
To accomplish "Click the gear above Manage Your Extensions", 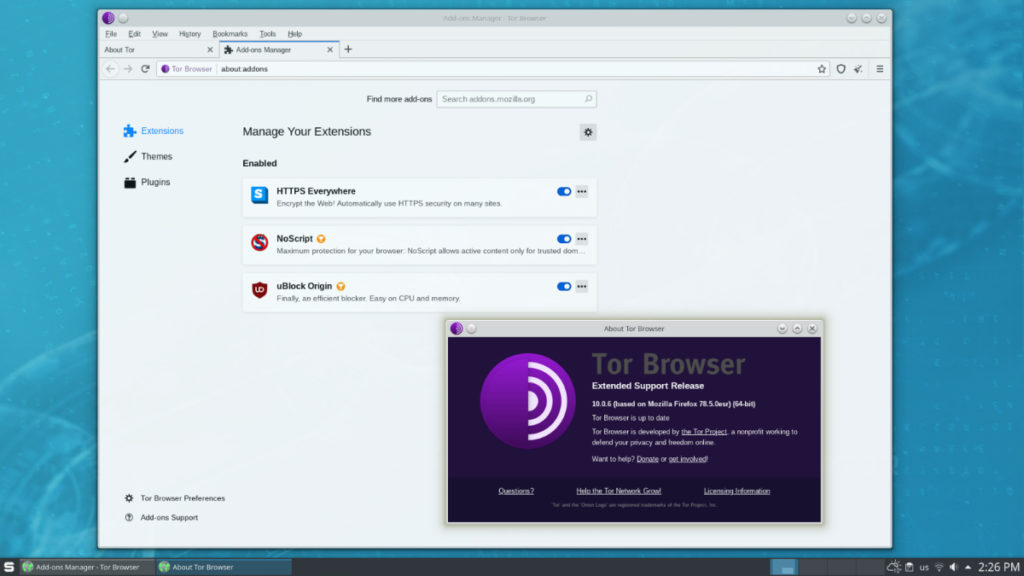I will click(588, 131).
